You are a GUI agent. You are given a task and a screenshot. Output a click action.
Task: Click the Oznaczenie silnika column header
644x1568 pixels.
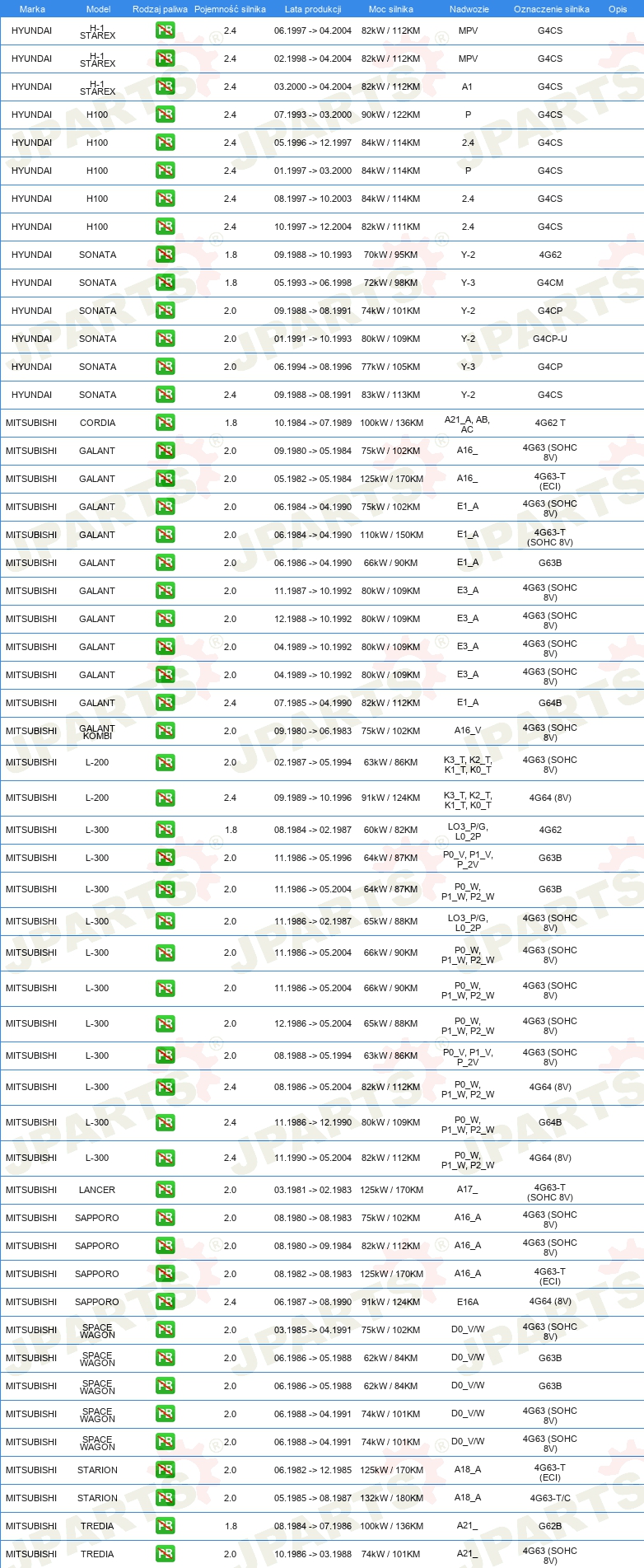551,9
